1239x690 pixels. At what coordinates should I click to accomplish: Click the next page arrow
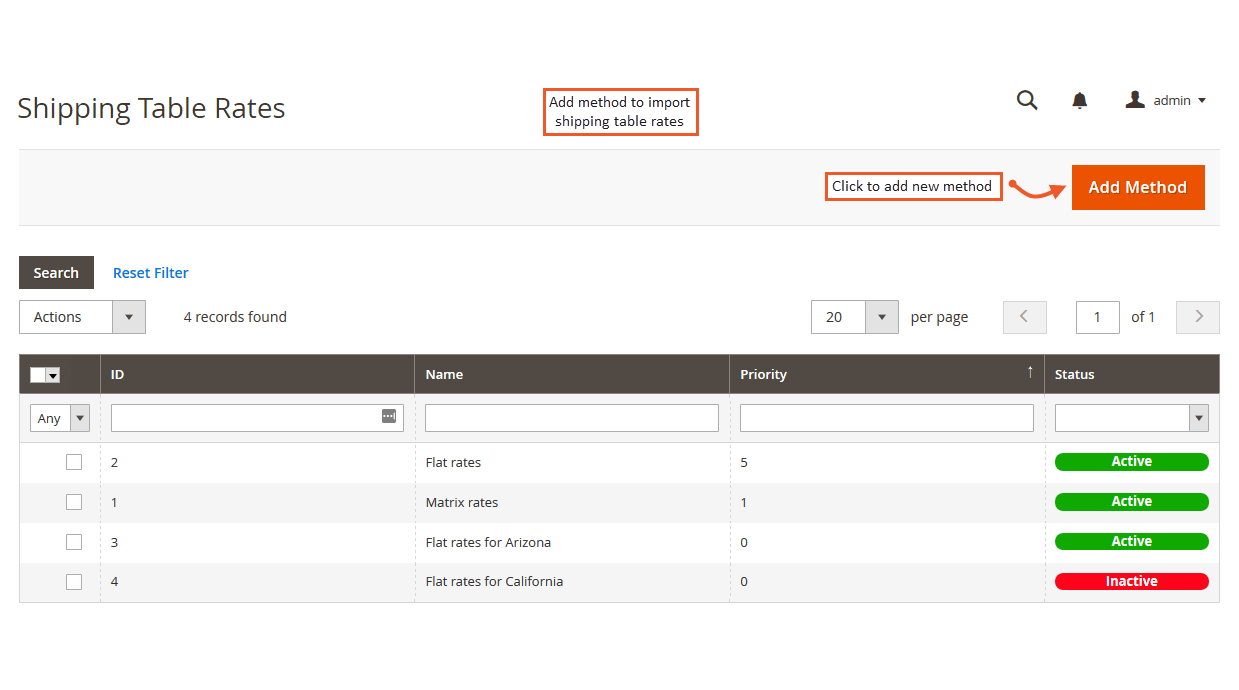(1197, 316)
